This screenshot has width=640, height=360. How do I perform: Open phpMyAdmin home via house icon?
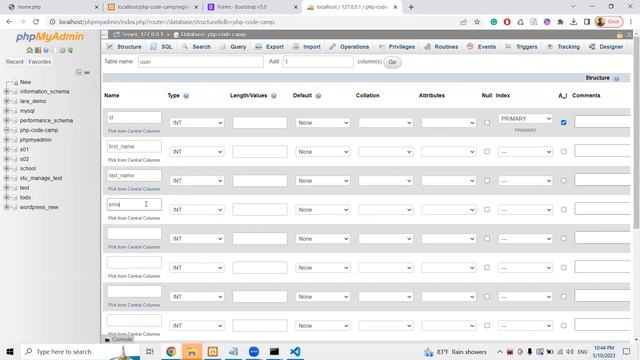(x=29, y=50)
